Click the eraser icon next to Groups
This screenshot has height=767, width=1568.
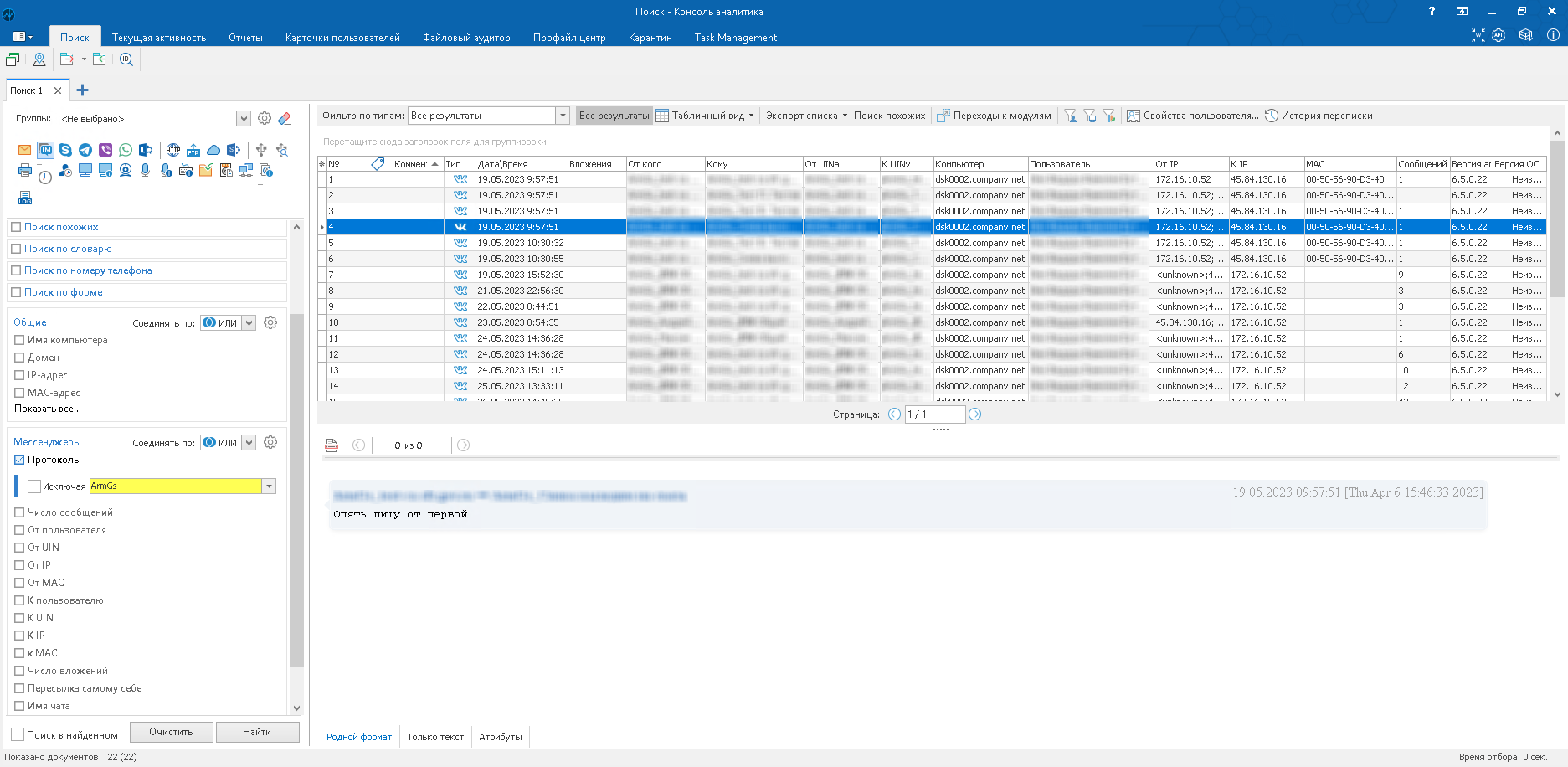pyautogui.click(x=285, y=119)
